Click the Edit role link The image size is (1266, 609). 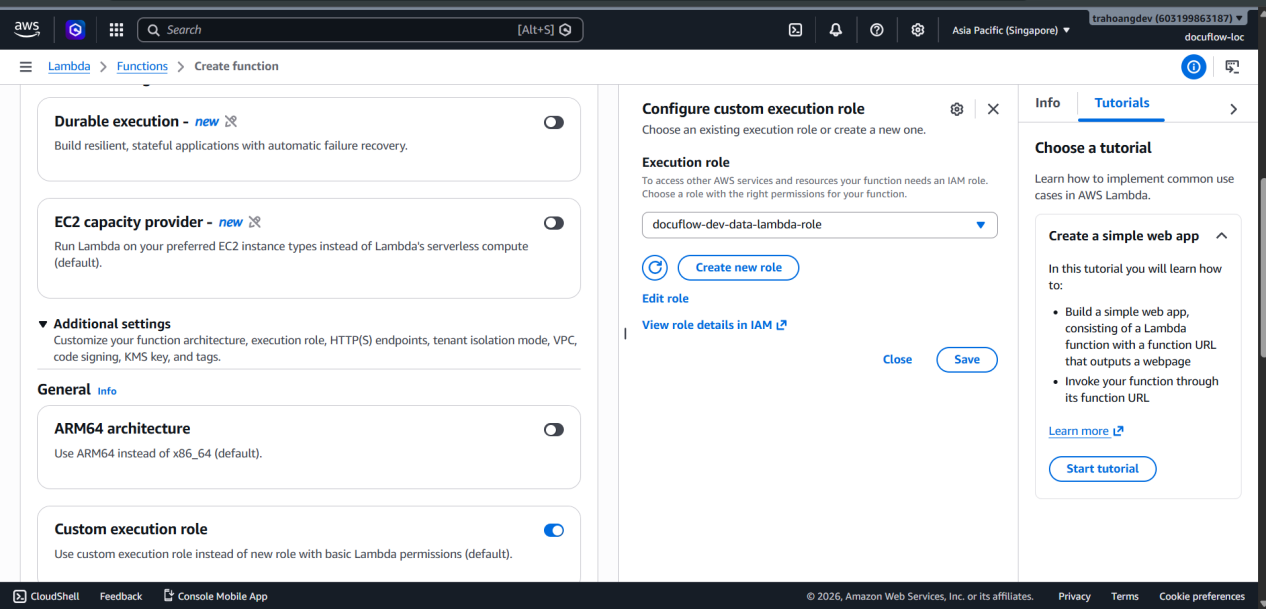pos(665,298)
